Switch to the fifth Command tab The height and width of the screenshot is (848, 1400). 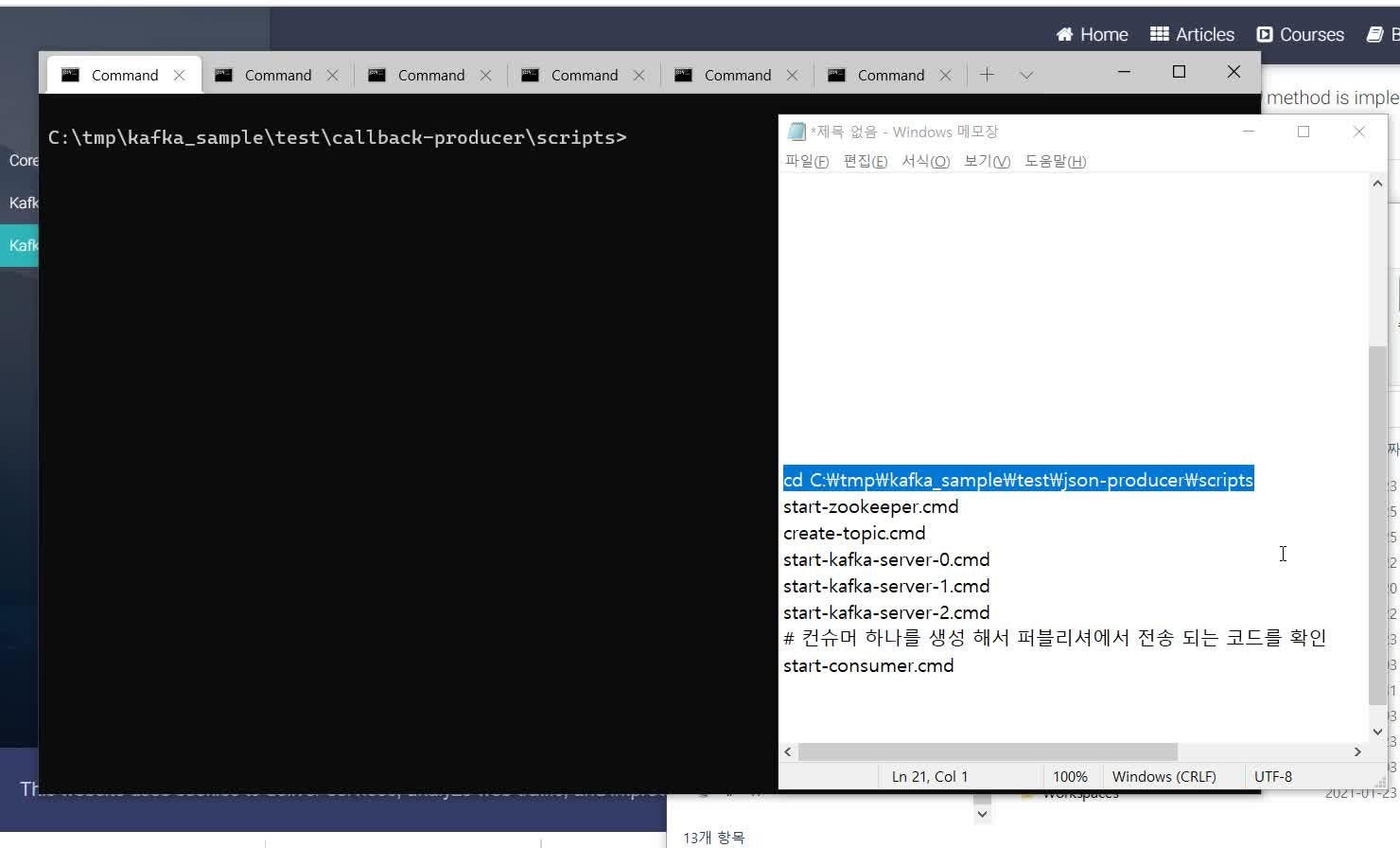click(x=737, y=74)
